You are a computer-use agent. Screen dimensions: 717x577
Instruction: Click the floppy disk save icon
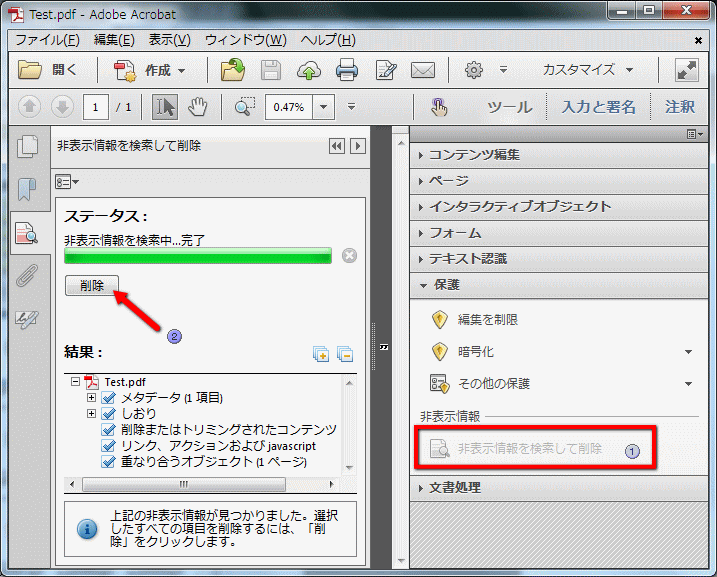pos(271,70)
